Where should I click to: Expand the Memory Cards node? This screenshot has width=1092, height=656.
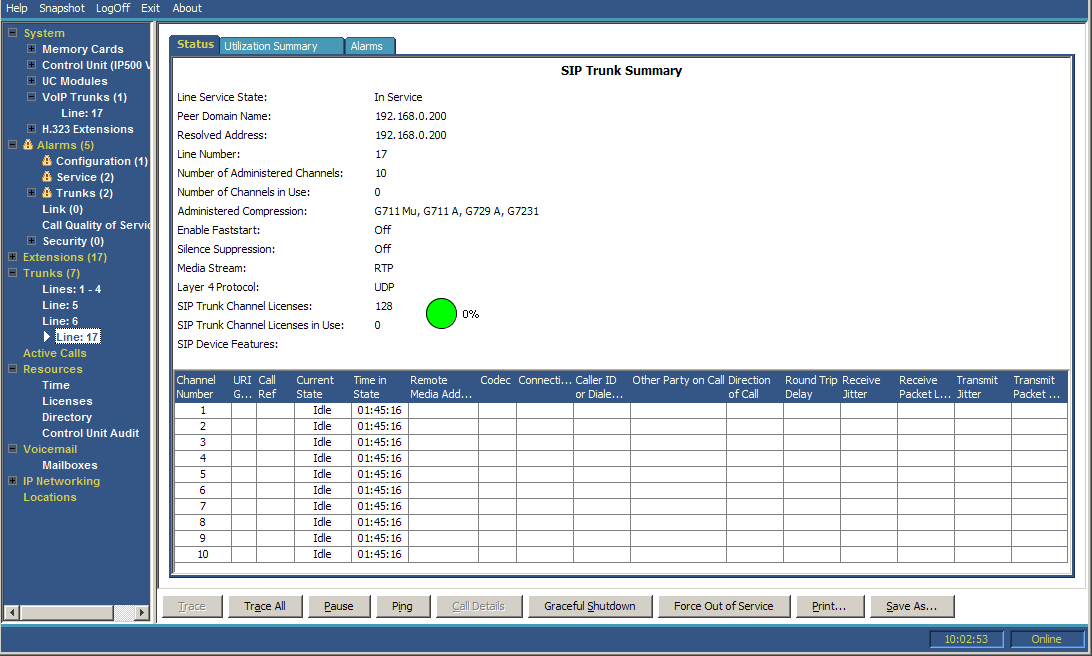pos(31,49)
